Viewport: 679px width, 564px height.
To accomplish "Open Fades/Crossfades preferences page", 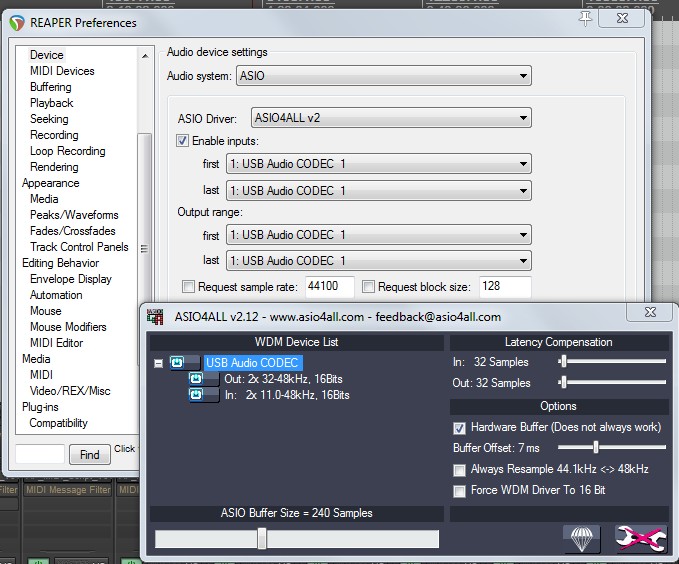I will 73,231.
